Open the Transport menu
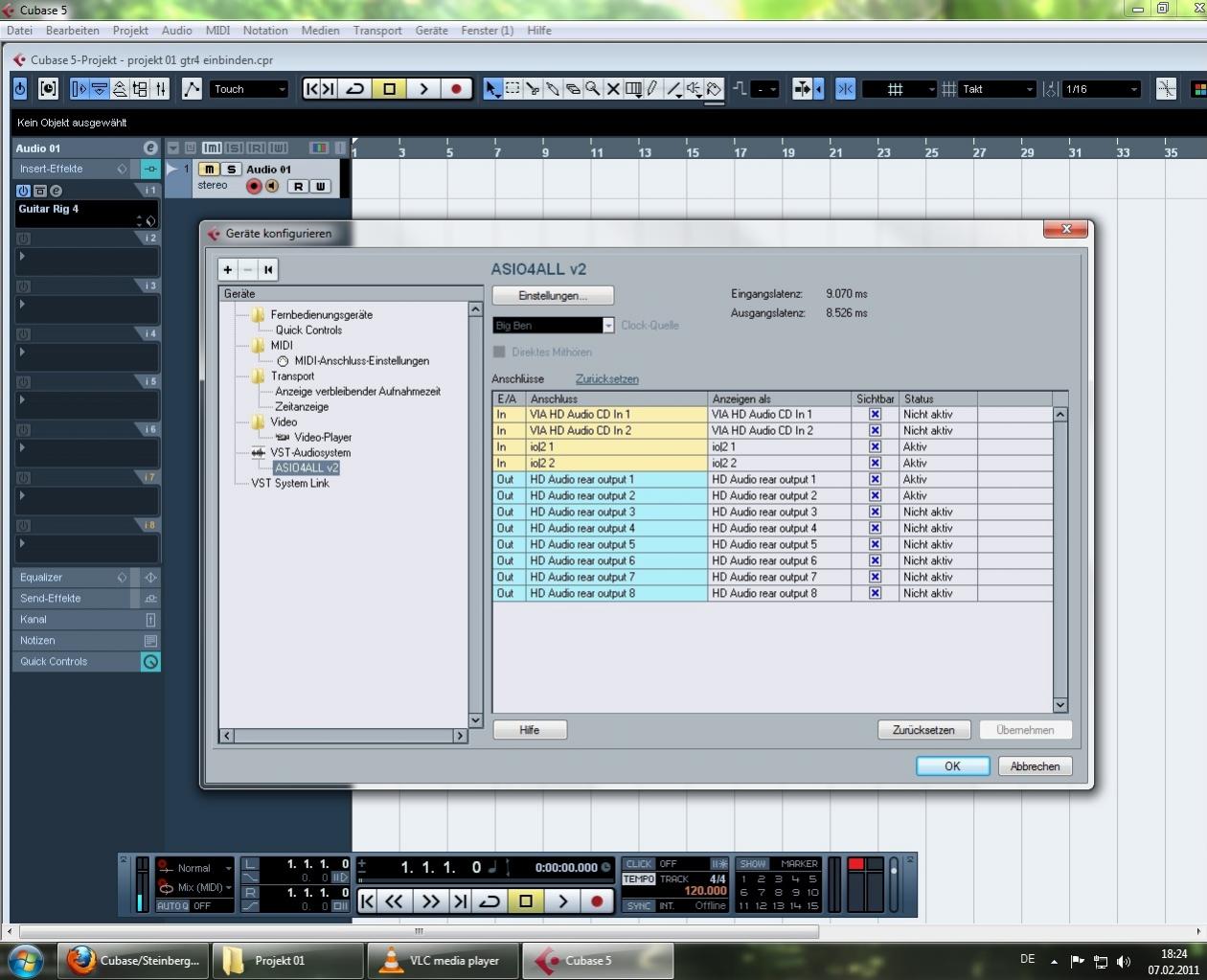The image size is (1207, 980). pos(377,31)
